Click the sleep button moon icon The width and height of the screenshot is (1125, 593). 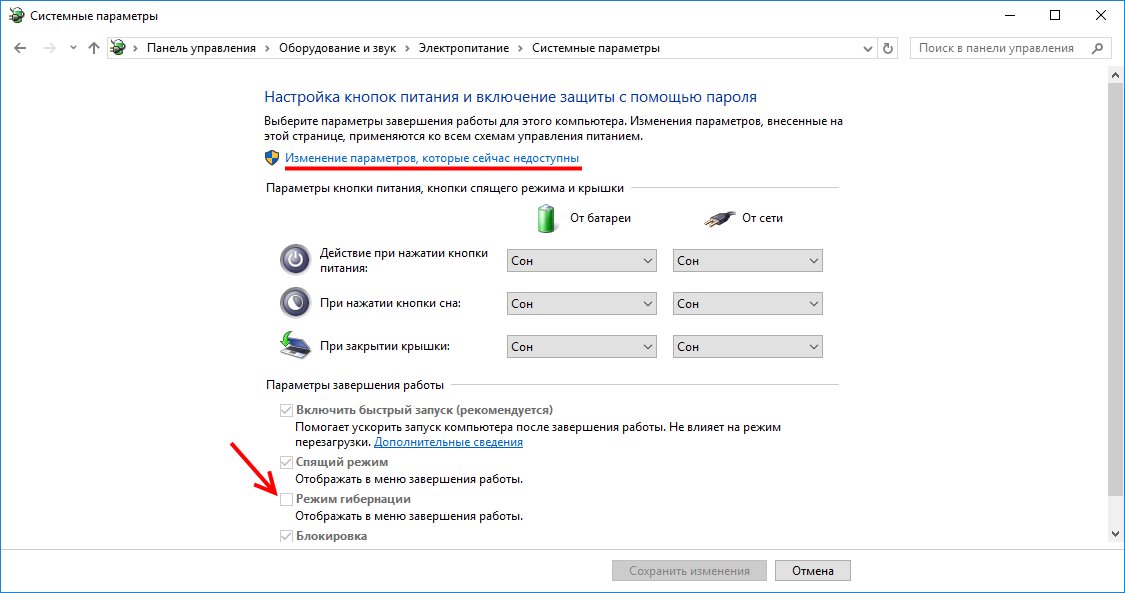click(295, 303)
